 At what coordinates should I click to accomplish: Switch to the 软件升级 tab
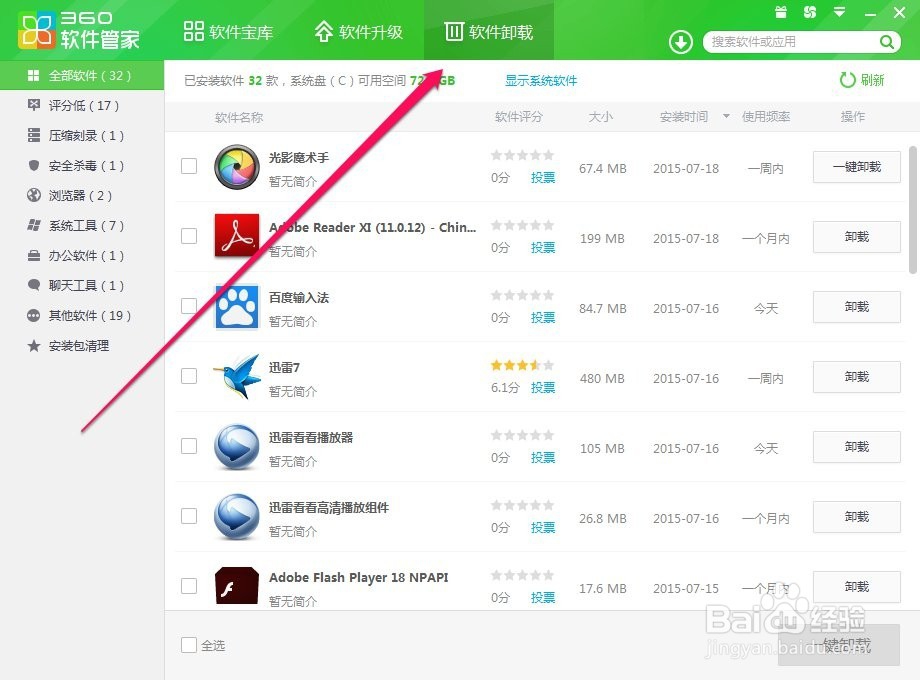359,31
